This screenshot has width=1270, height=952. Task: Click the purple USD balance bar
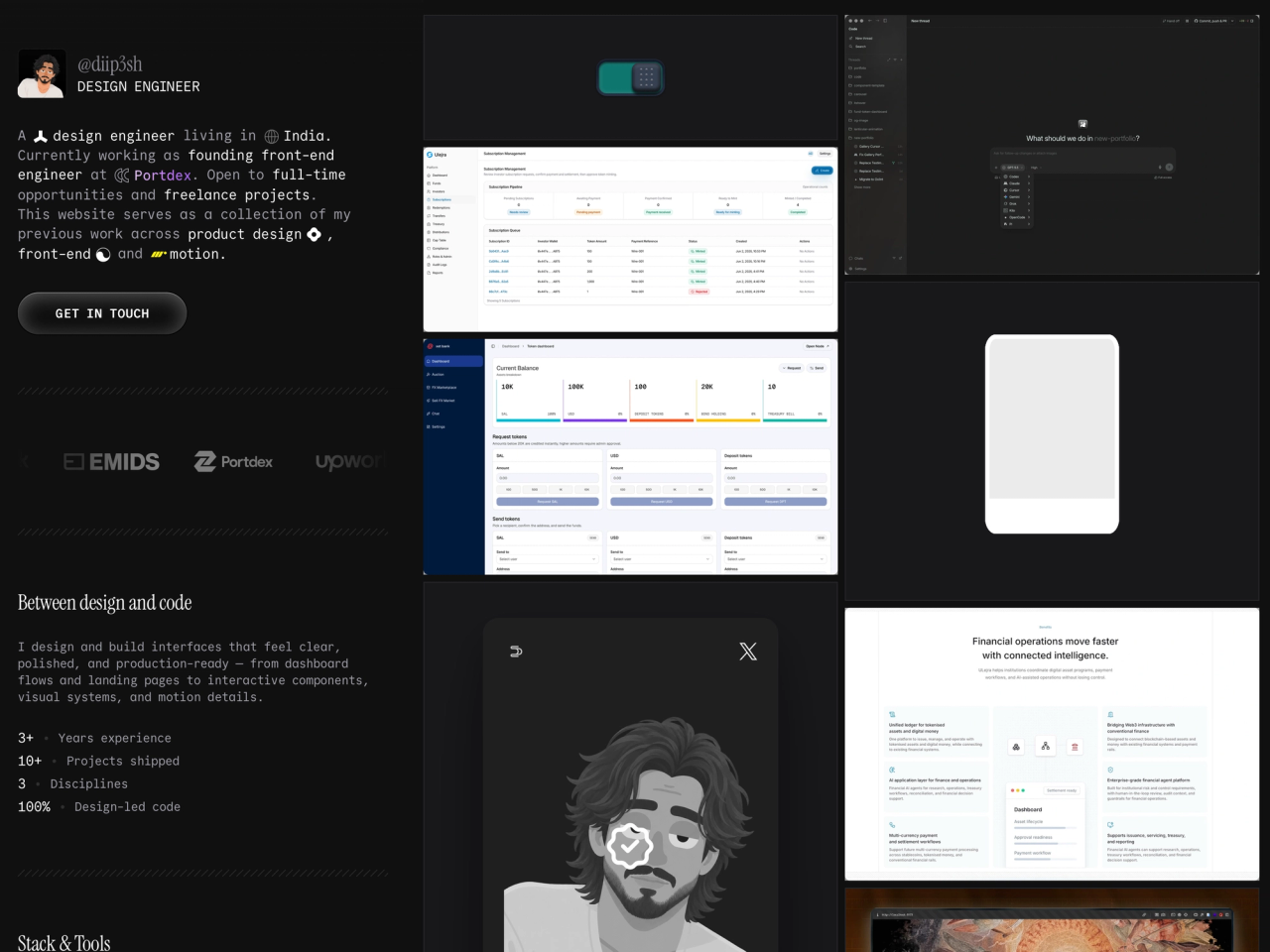tap(594, 420)
